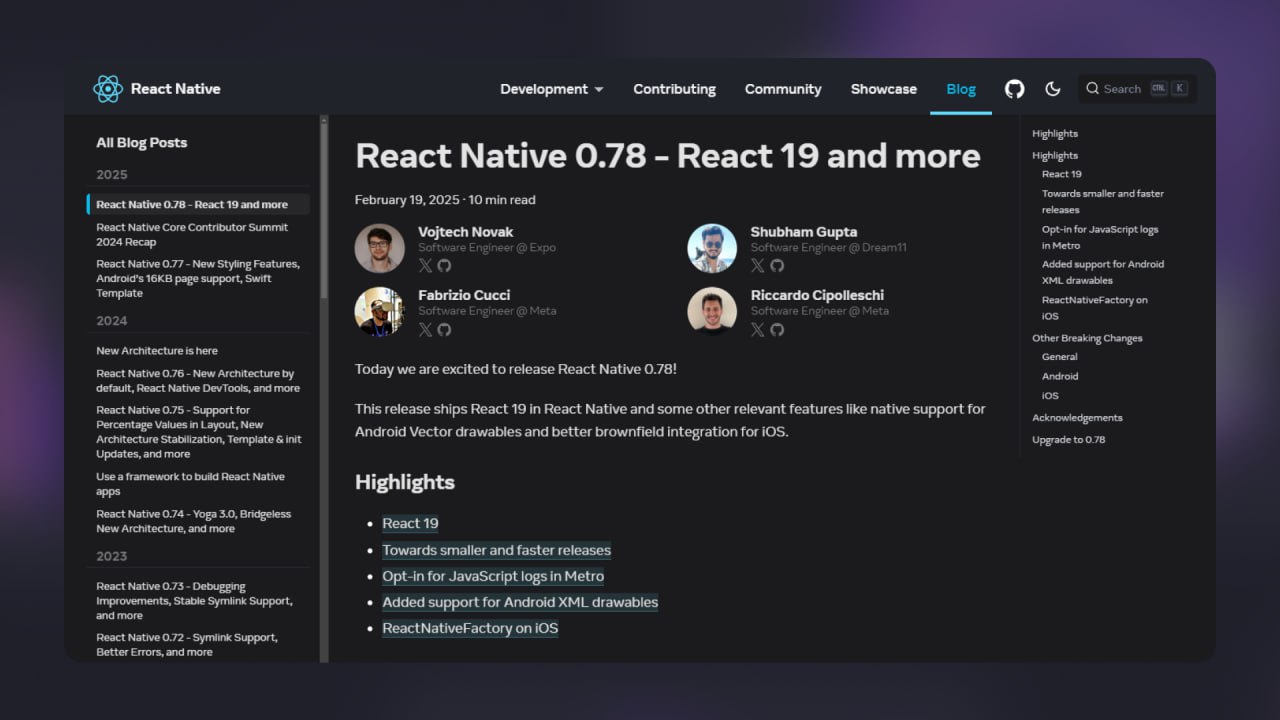Click the React Native atom logo
This screenshot has height=720, width=1280.
108,89
